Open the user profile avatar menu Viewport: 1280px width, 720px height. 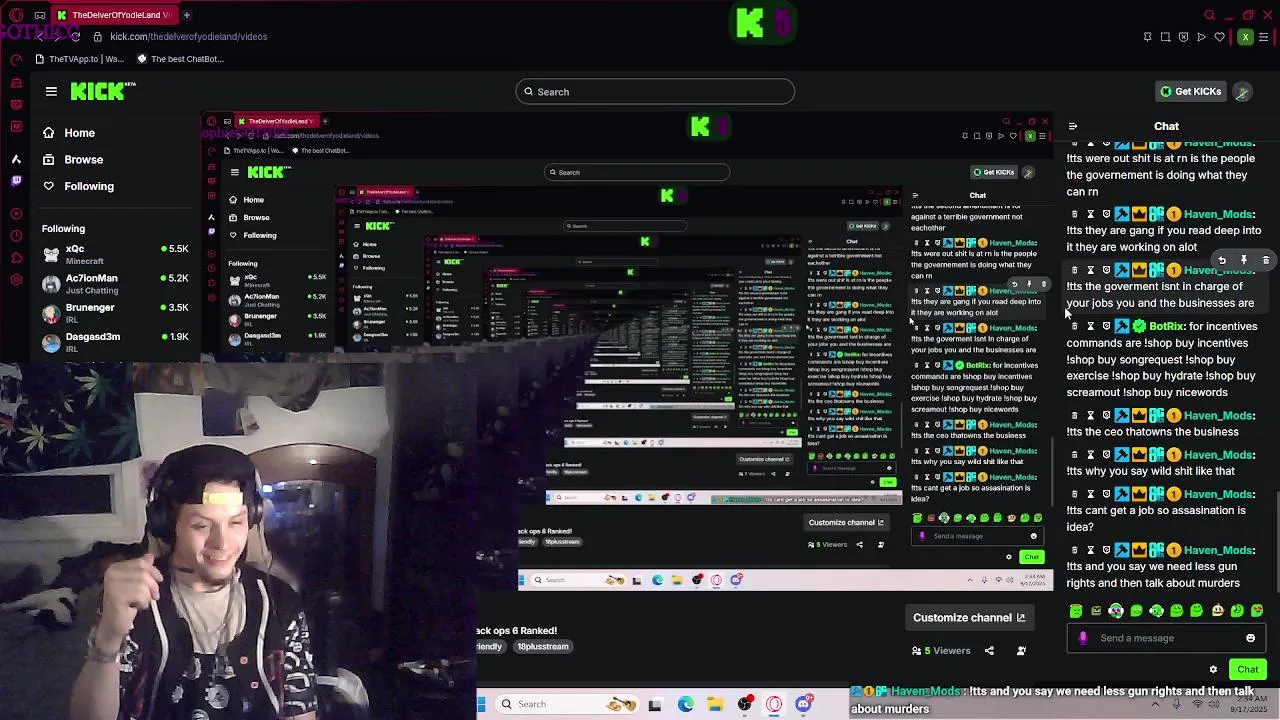1242,92
